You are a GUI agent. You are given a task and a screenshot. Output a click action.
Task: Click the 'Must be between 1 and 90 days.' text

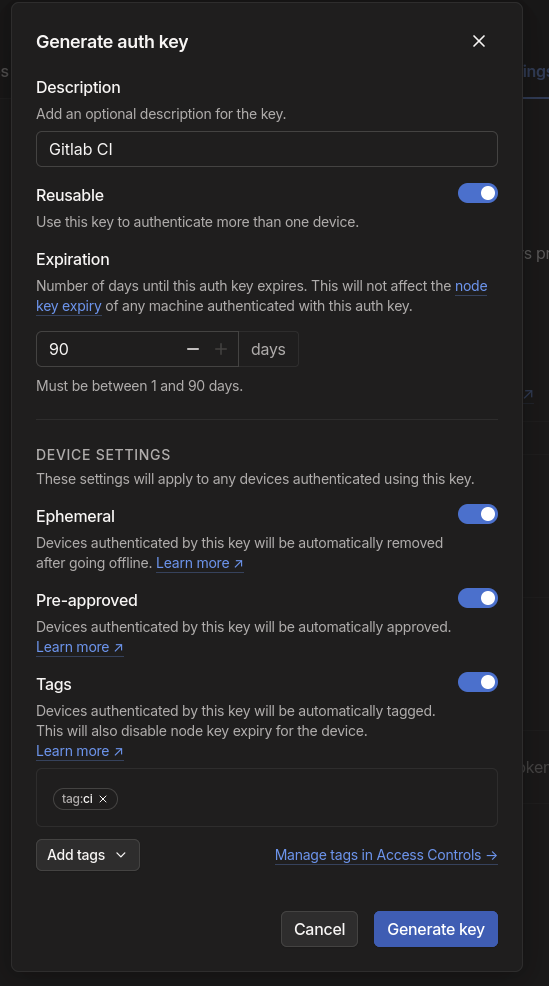point(140,386)
